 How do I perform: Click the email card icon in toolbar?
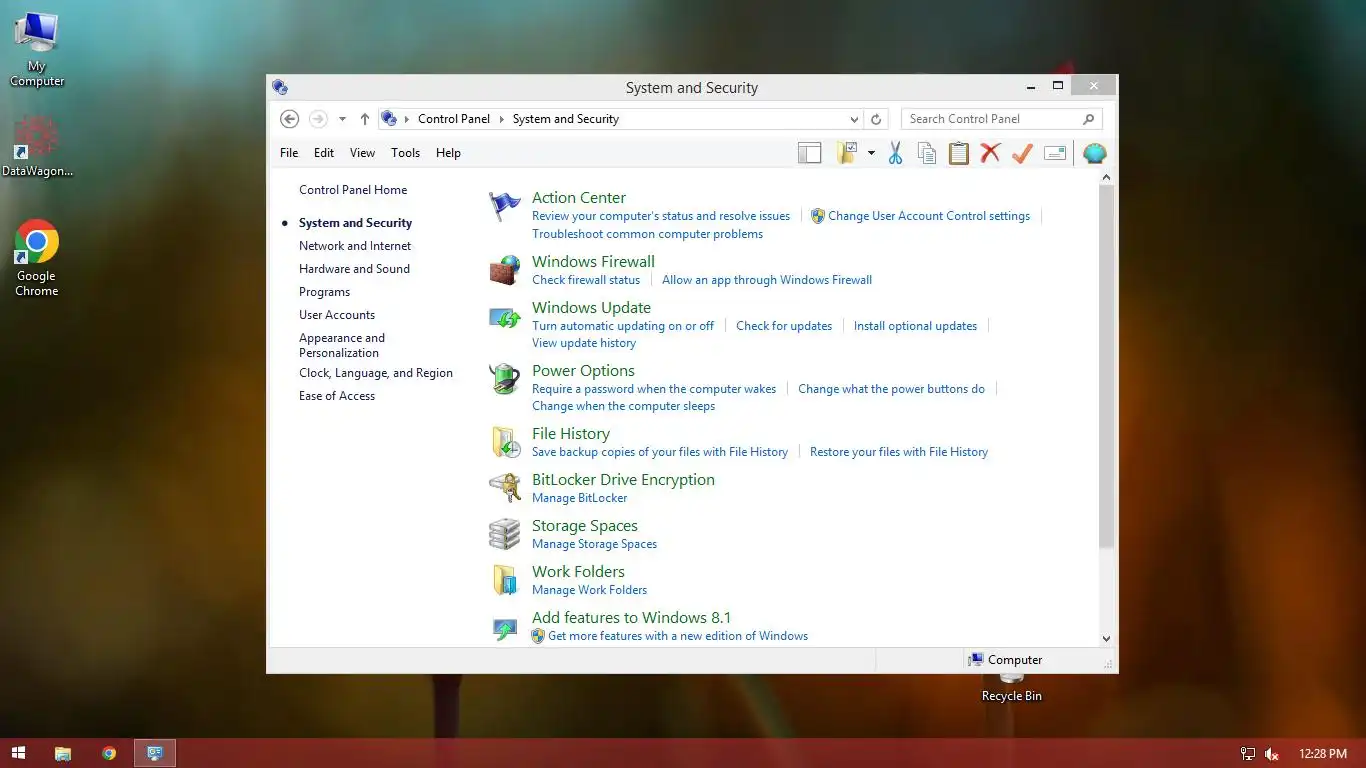pyautogui.click(x=1055, y=153)
